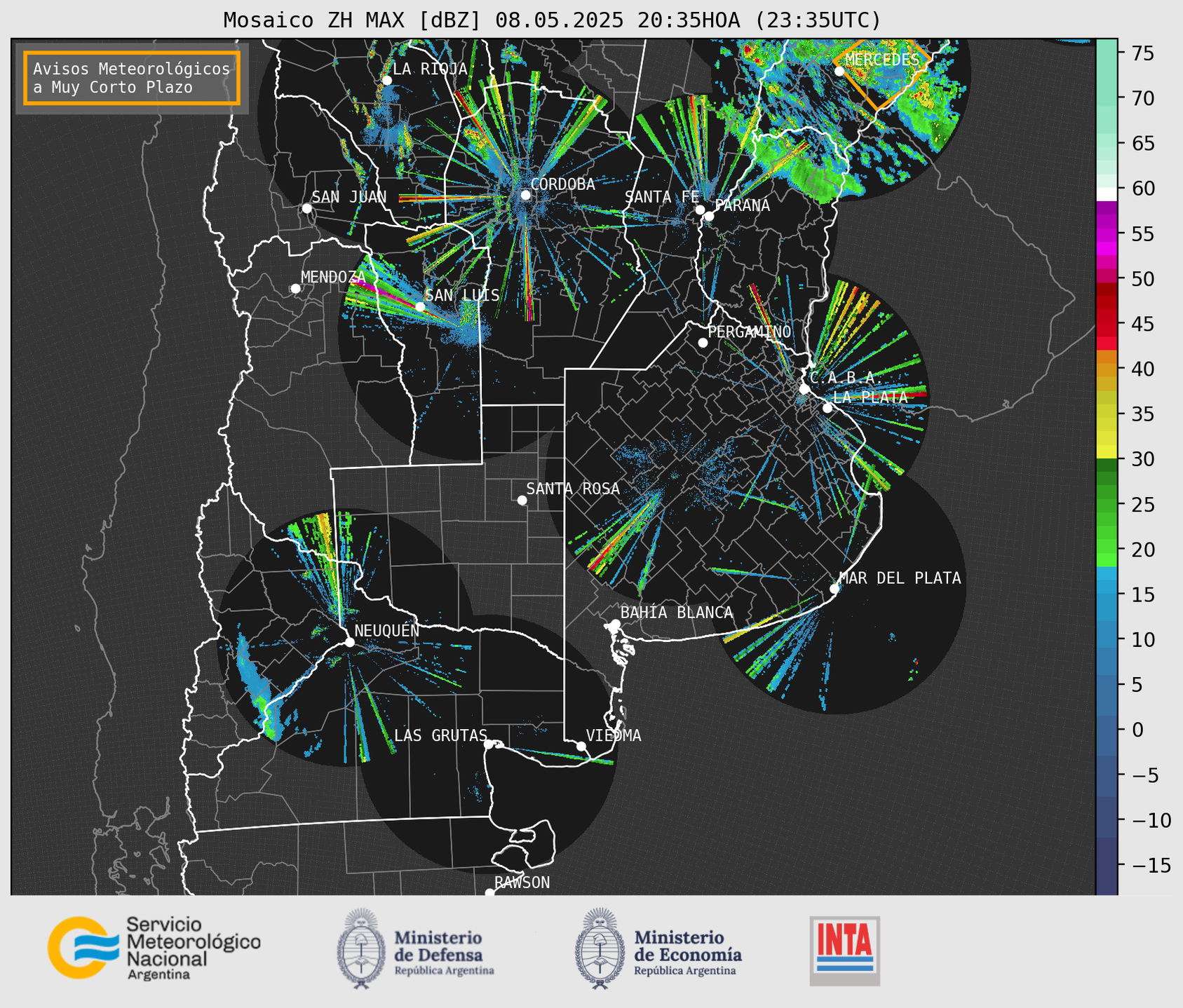Screen dimensions: 1183x1008
Task: Click the MENDOZA label
Action: (333, 278)
